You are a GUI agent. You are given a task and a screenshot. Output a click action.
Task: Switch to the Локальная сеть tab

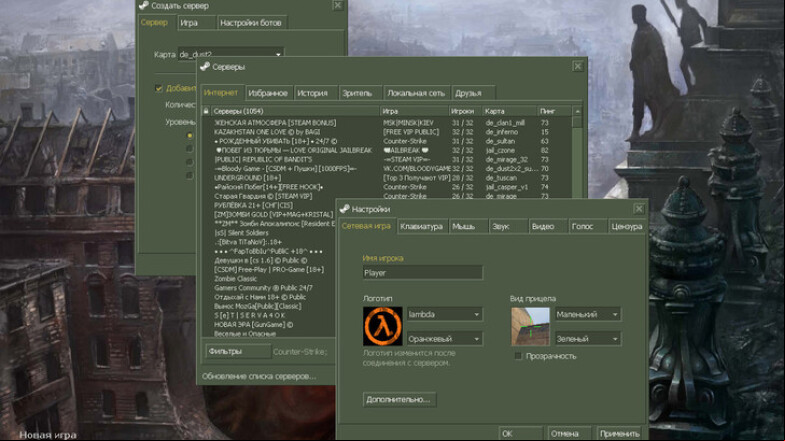click(416, 93)
